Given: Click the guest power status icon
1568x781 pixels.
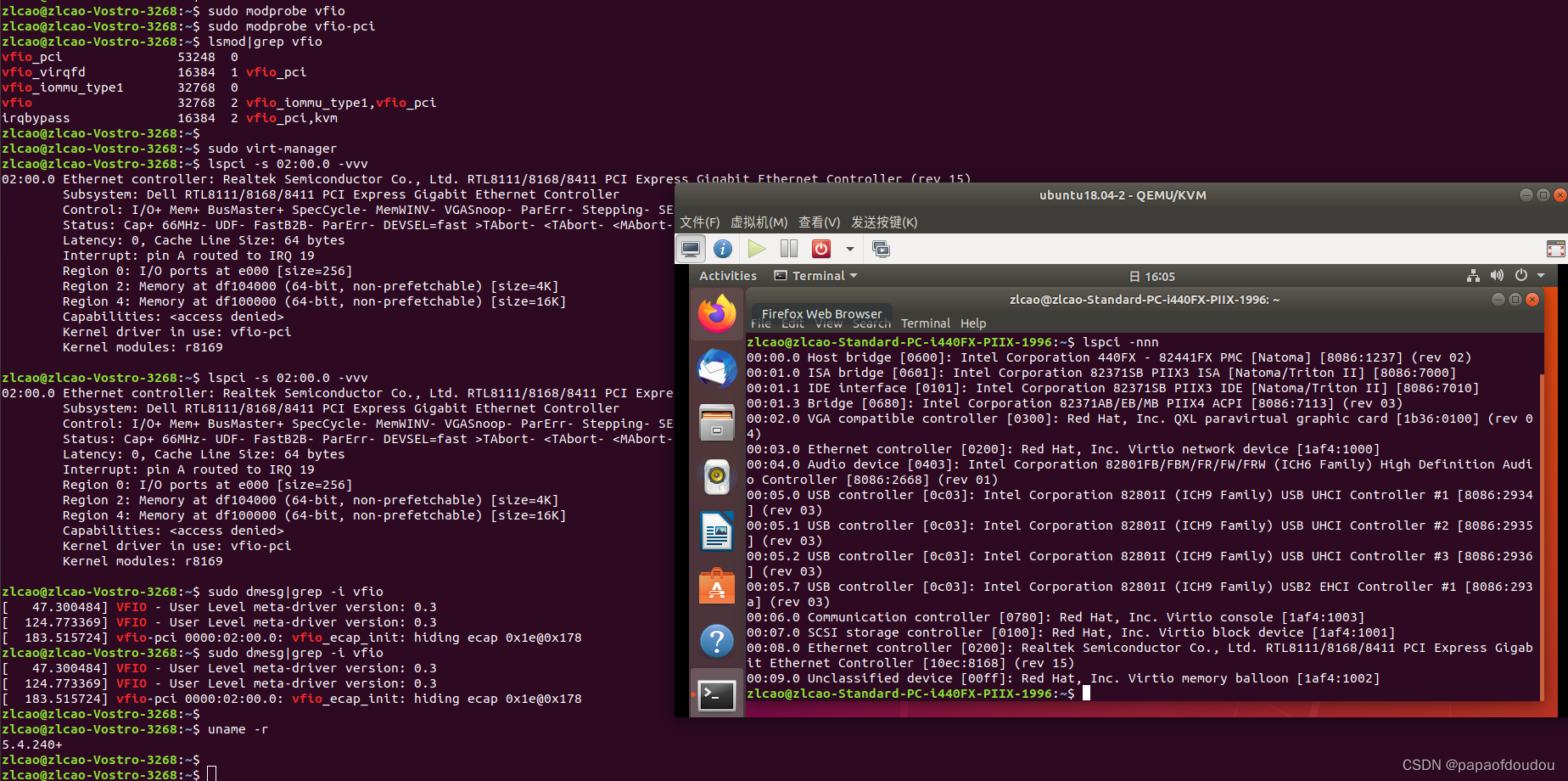Looking at the screenshot, I should pyautogui.click(x=1521, y=276).
